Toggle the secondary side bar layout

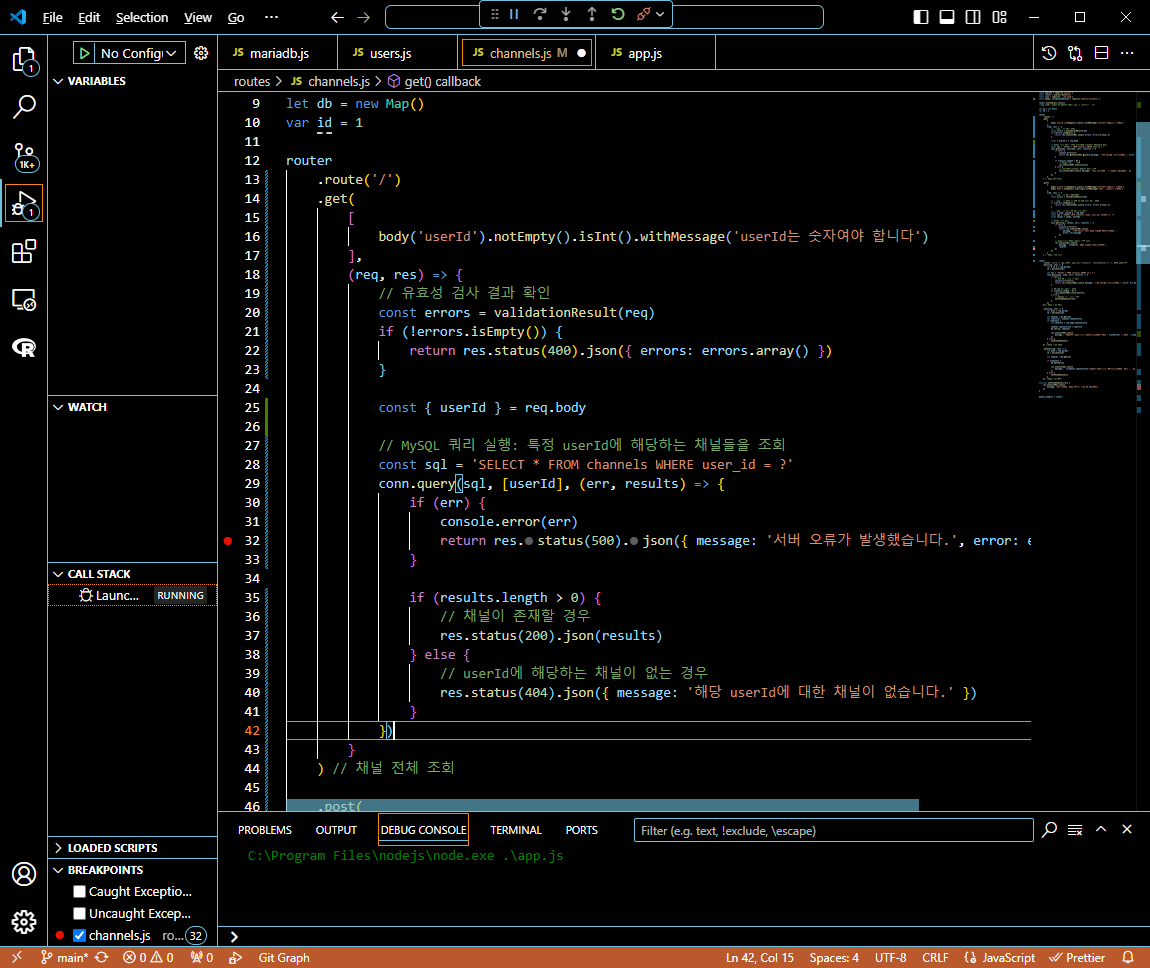(973, 17)
